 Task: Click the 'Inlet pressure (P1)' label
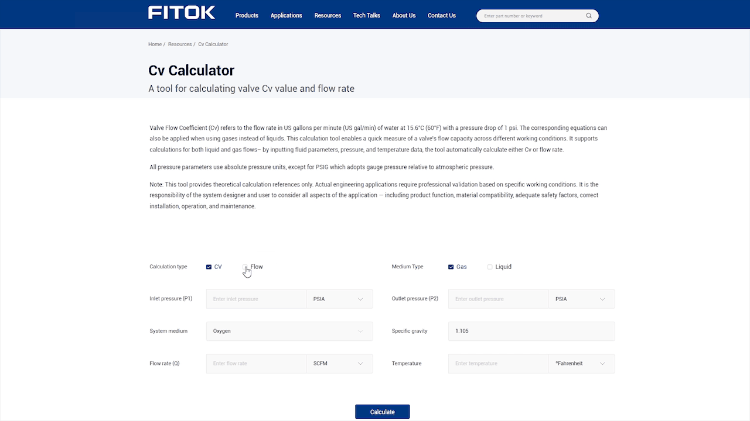171,299
